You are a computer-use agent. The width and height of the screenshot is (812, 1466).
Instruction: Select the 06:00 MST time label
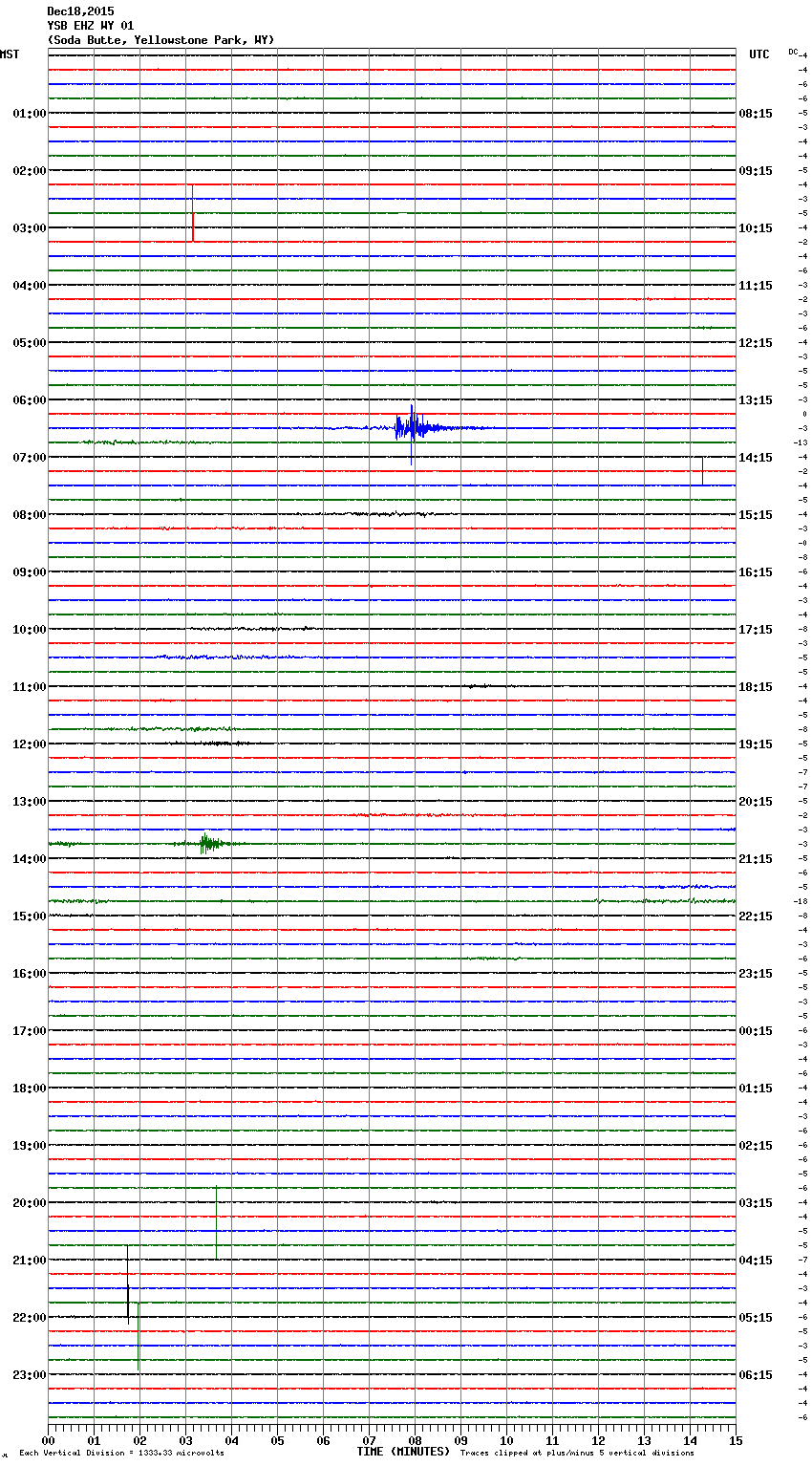30,400
